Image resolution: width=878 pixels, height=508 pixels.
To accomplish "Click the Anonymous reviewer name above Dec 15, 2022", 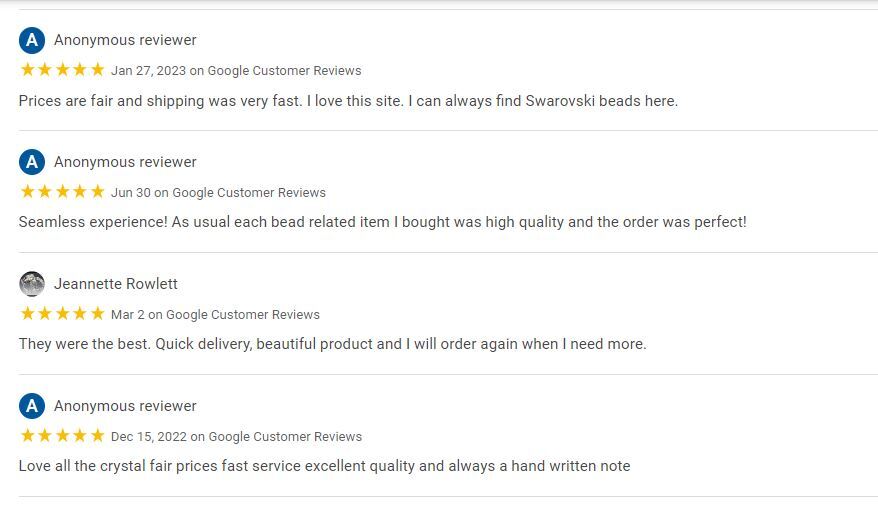I will point(125,406).
